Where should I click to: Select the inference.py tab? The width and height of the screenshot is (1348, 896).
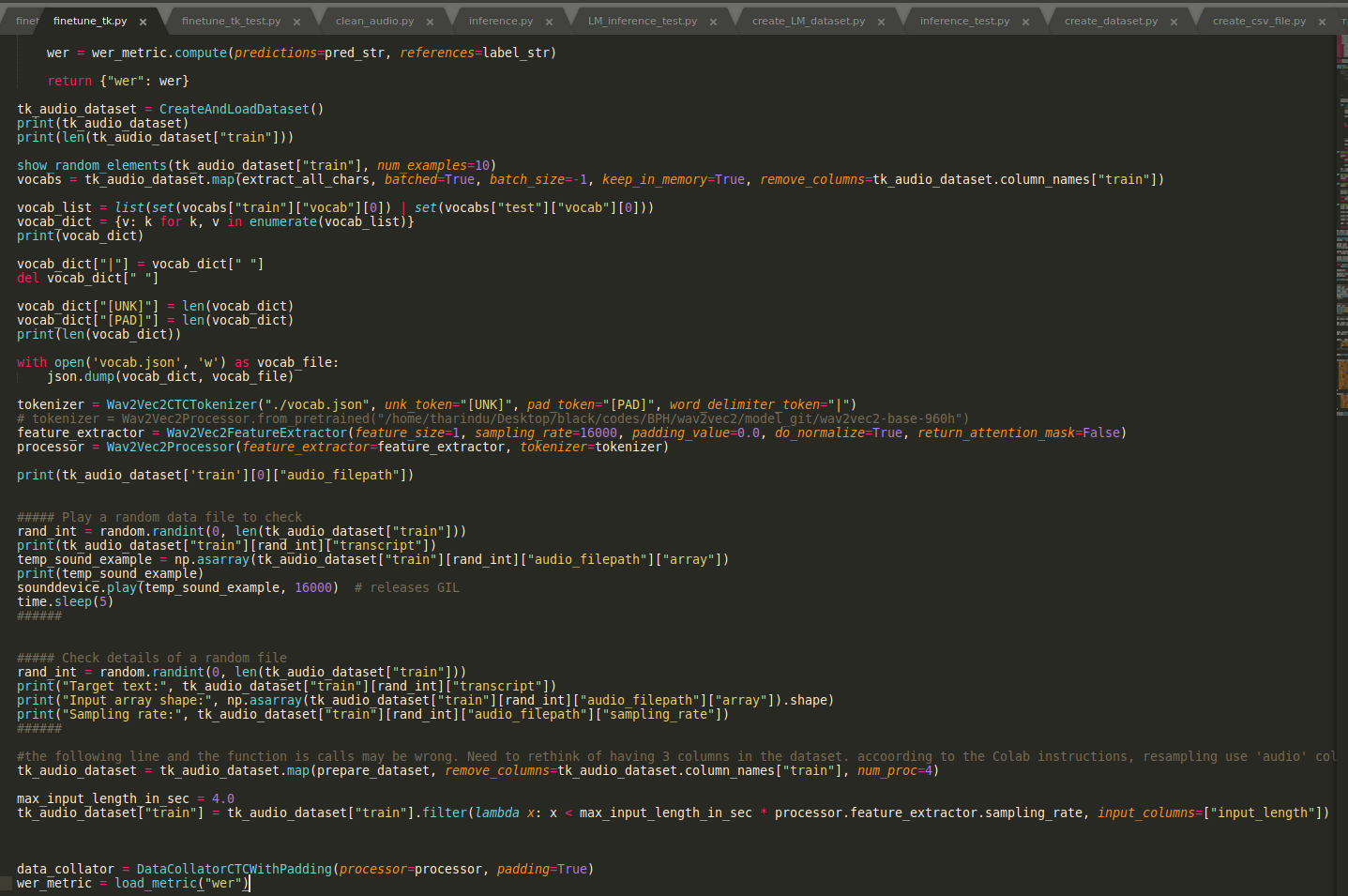point(501,21)
